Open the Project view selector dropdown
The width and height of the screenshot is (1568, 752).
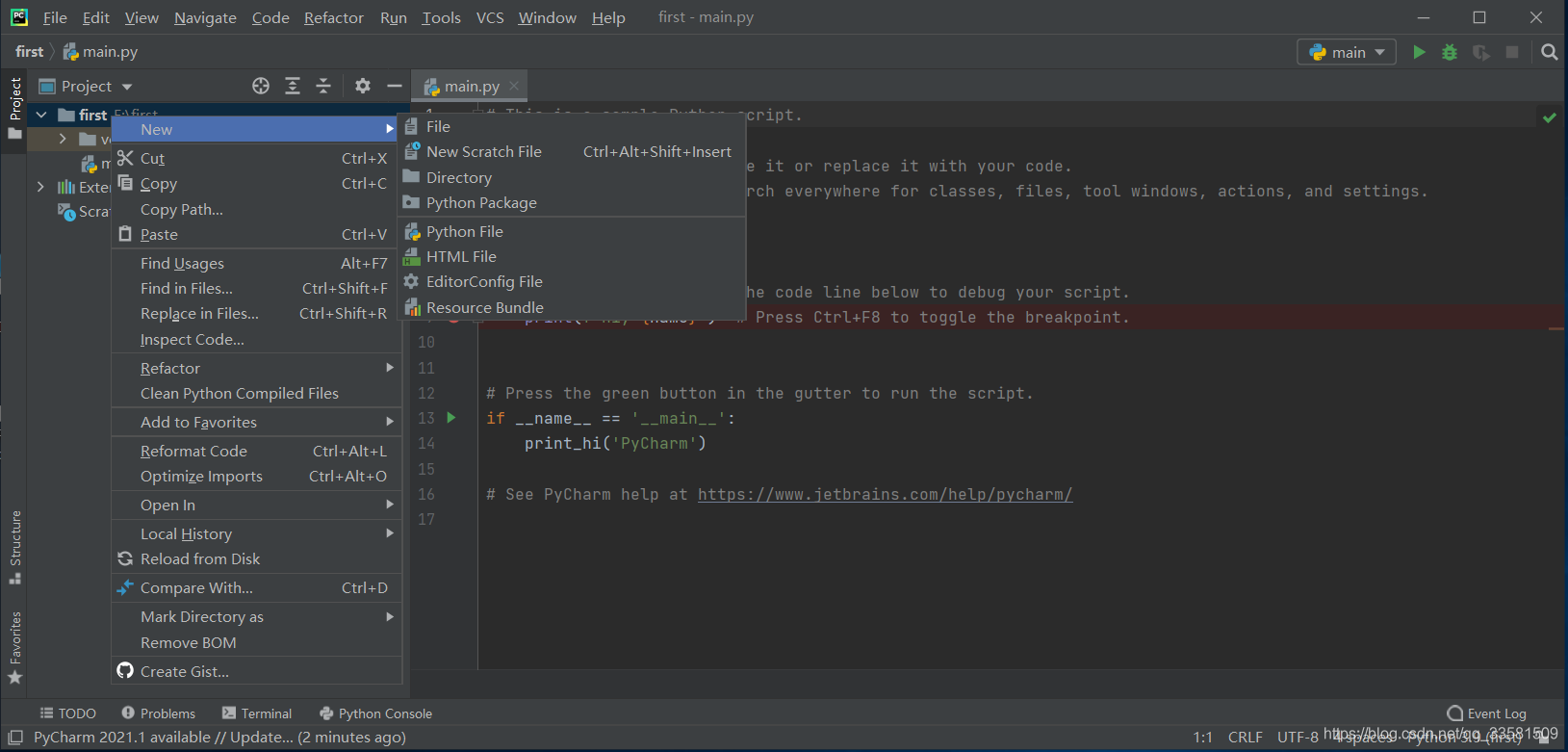pyautogui.click(x=86, y=86)
